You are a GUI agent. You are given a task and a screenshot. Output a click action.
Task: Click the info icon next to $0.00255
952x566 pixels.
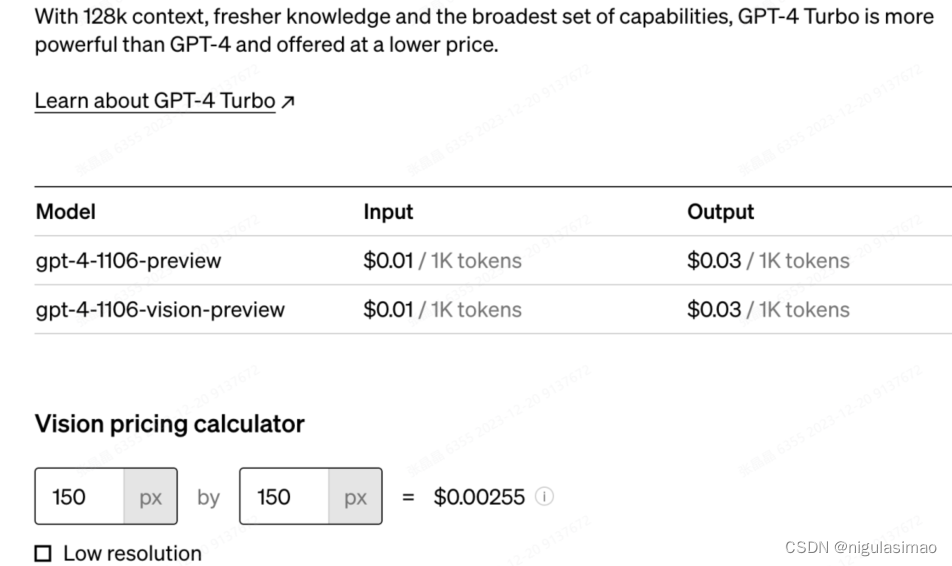(x=545, y=497)
